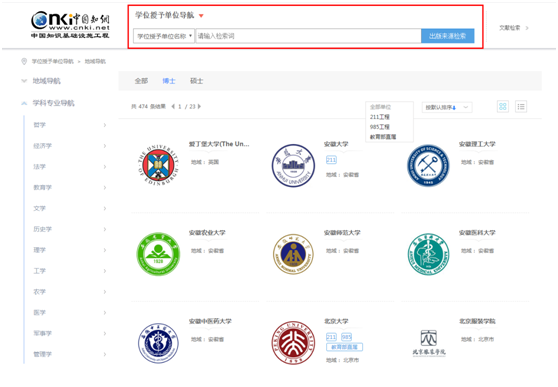Go to previous results page arrow
558x387 pixels.
(173, 106)
